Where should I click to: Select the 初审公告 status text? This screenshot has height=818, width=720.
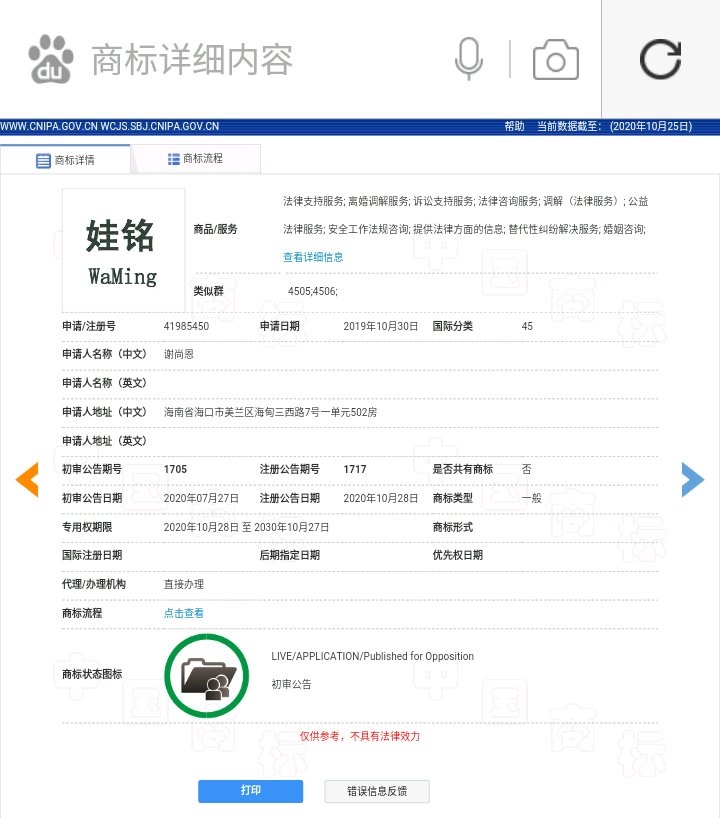pos(291,684)
